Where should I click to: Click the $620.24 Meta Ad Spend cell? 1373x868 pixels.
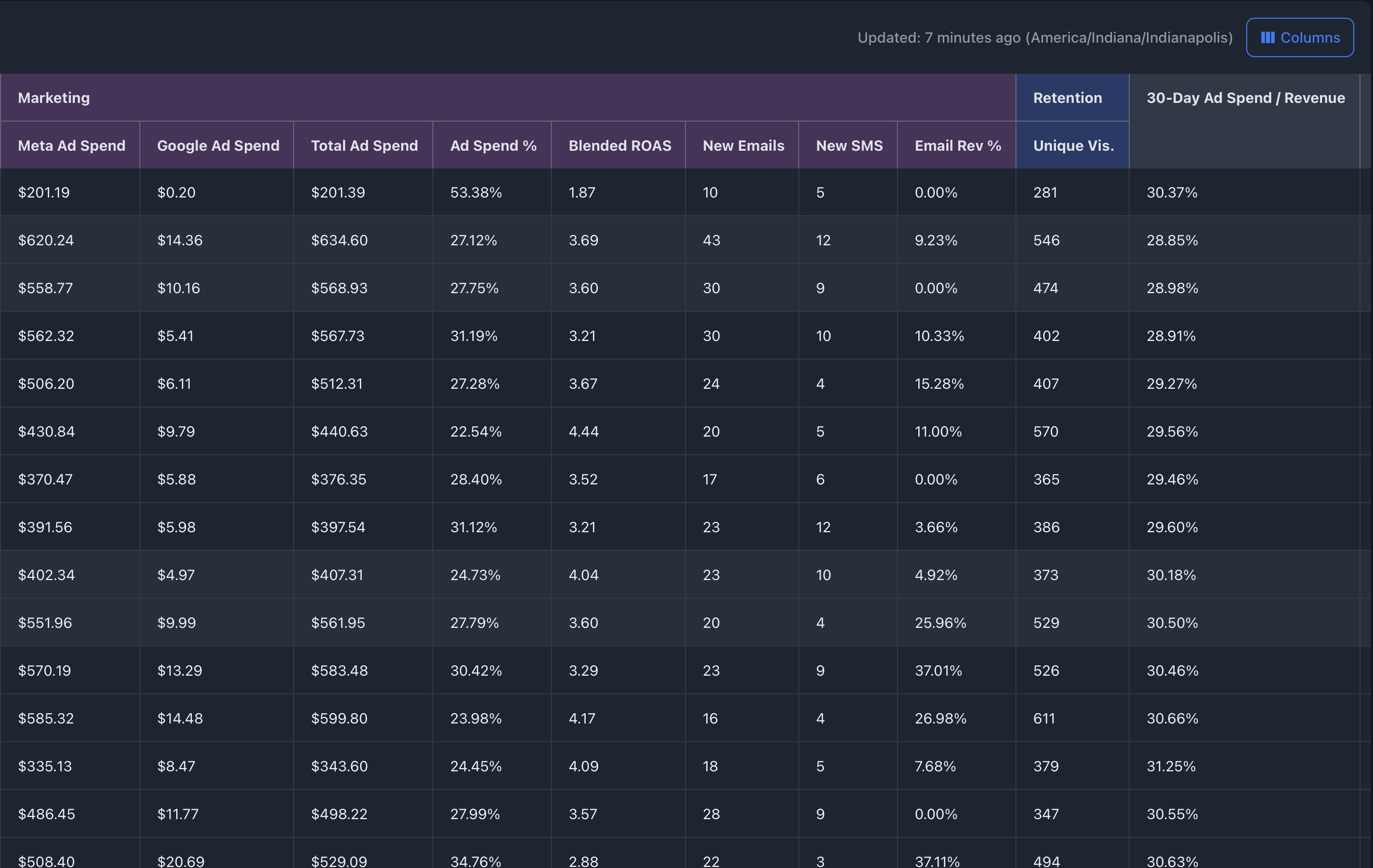click(46, 240)
